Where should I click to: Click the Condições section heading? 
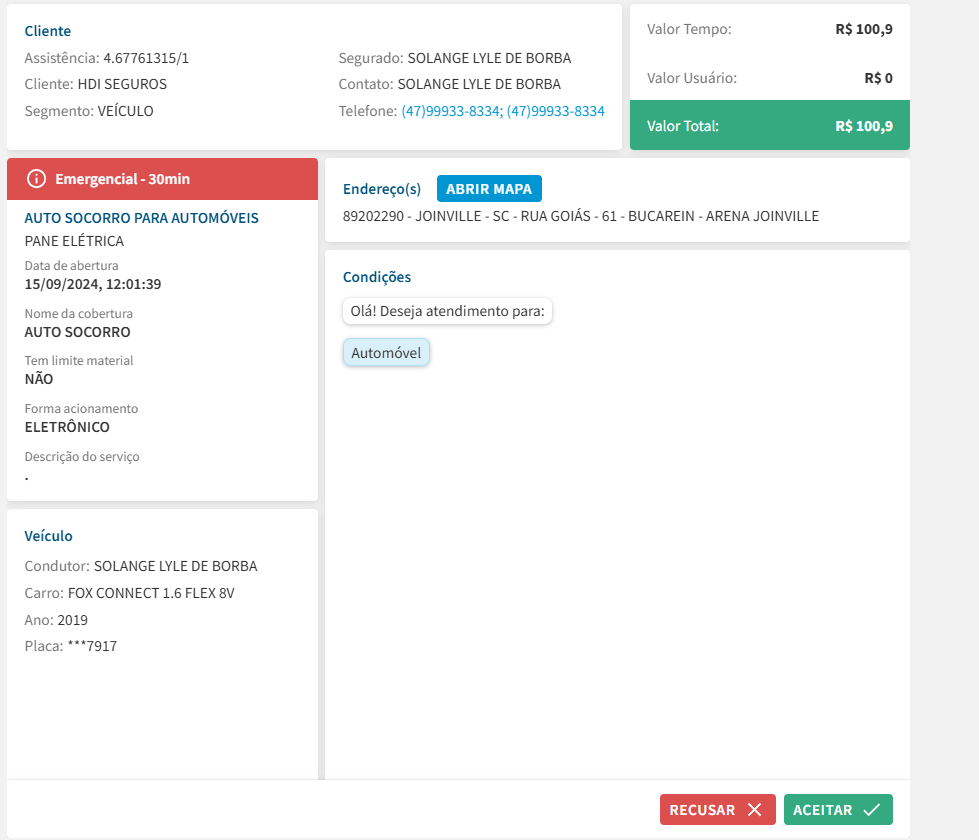(x=376, y=277)
